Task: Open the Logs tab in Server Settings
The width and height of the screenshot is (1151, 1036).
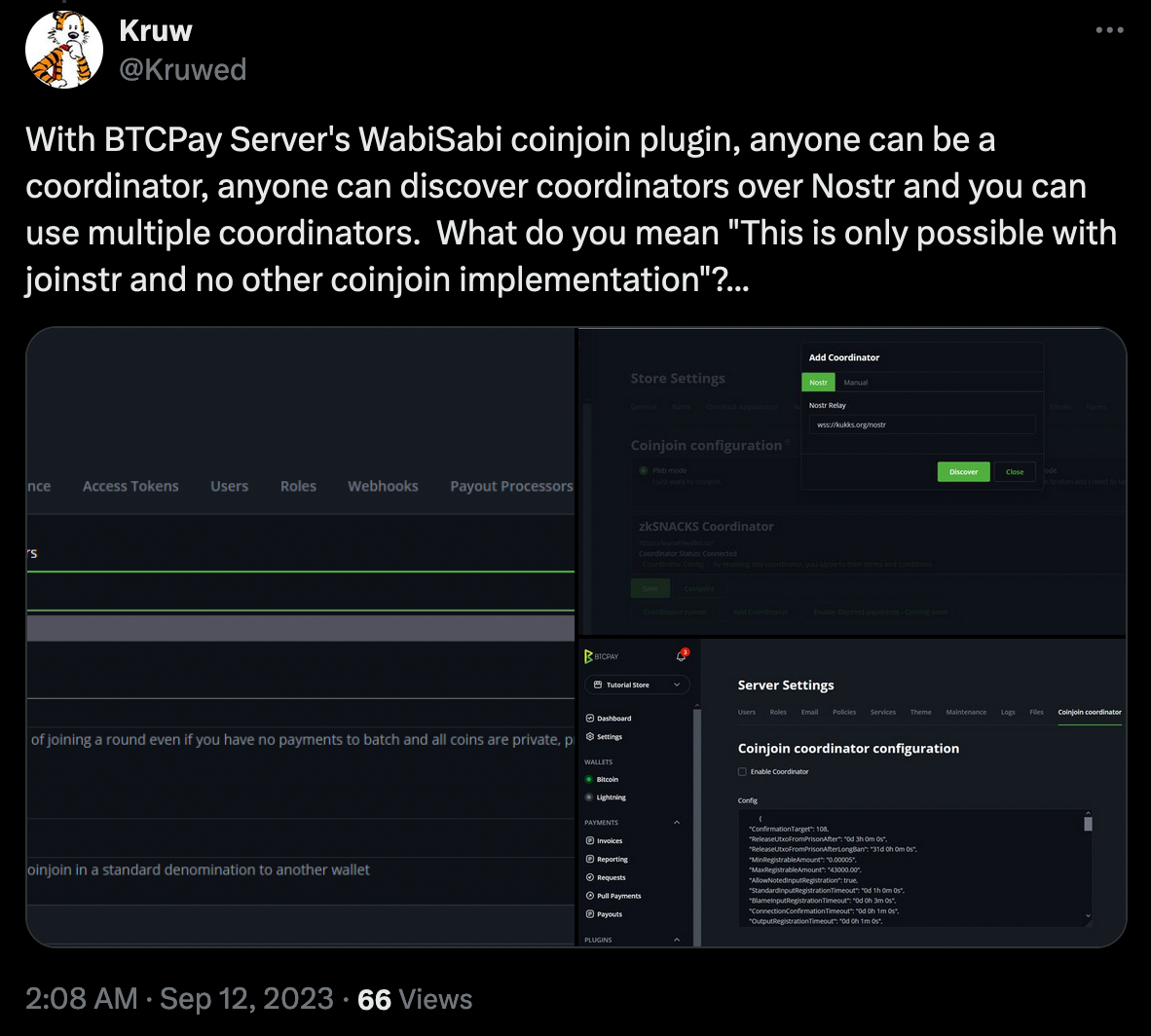Action: 1008,712
